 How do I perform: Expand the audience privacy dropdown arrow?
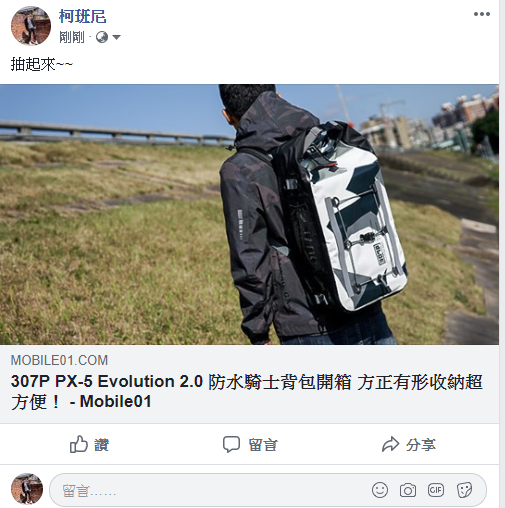pyautogui.click(x=116, y=37)
